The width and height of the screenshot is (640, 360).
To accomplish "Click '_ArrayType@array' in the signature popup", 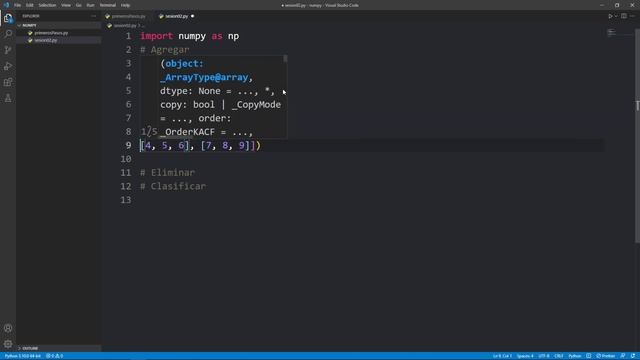I will (x=204, y=78).
